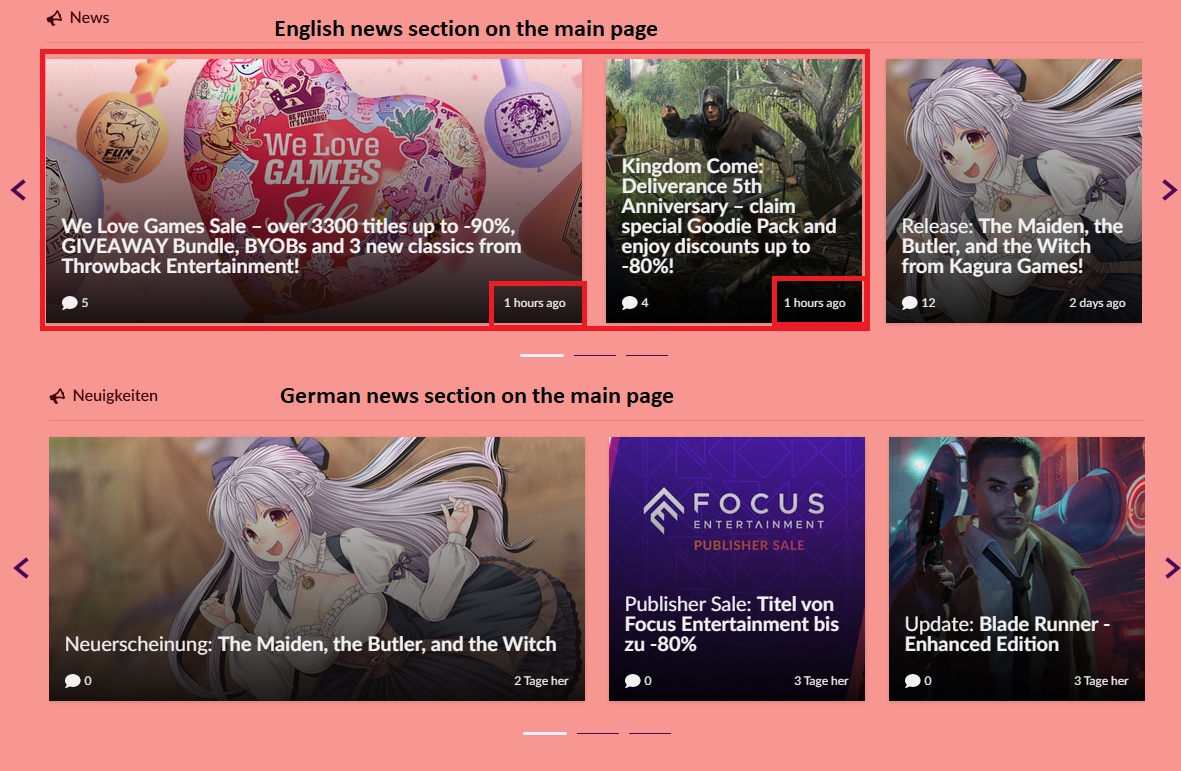This screenshot has width=1181, height=771.
Task: Click '1 hours ago' on We Love Games card
Action: [535, 303]
